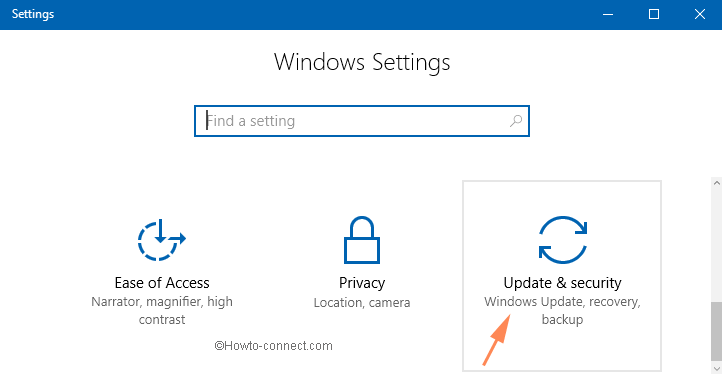The image size is (722, 374).
Task: Click the scrollbar up arrow
Action: (716, 183)
